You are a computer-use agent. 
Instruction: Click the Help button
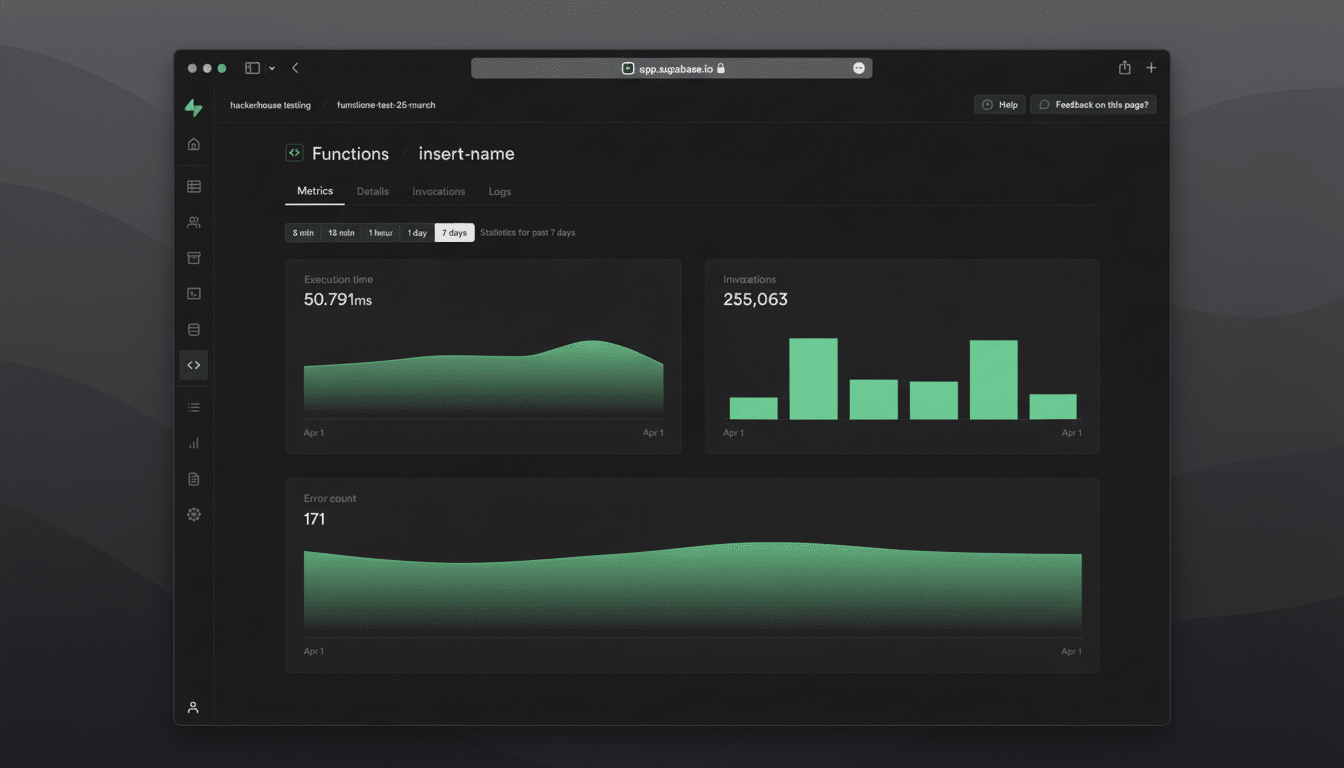[999, 104]
